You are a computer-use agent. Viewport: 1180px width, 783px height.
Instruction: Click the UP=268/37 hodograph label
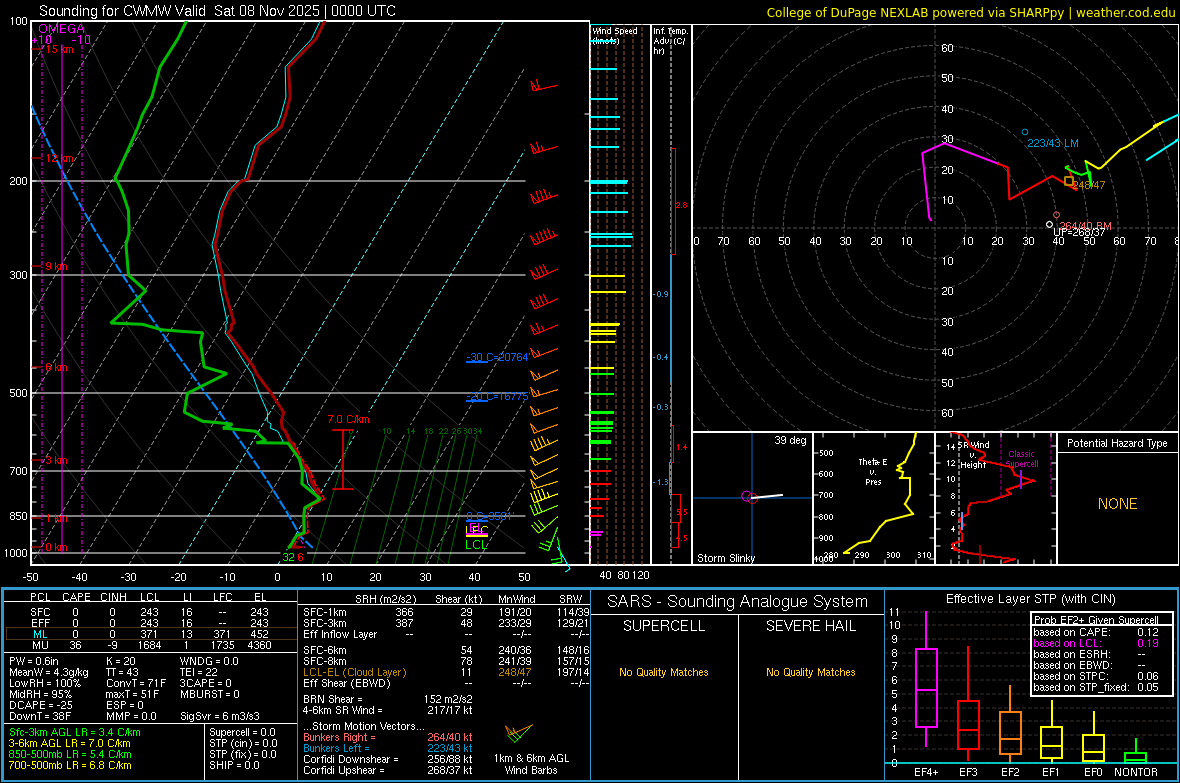(1079, 233)
